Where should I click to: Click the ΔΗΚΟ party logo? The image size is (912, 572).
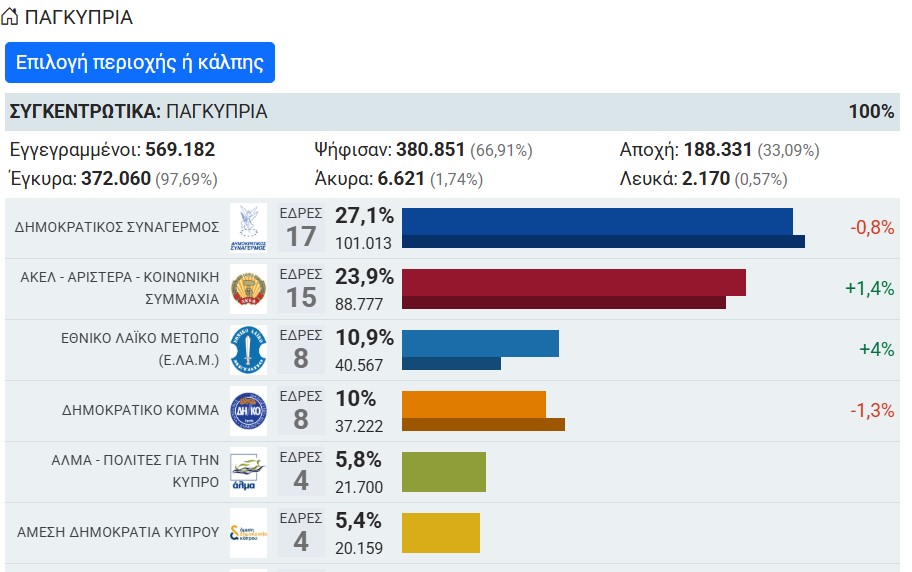[248, 411]
